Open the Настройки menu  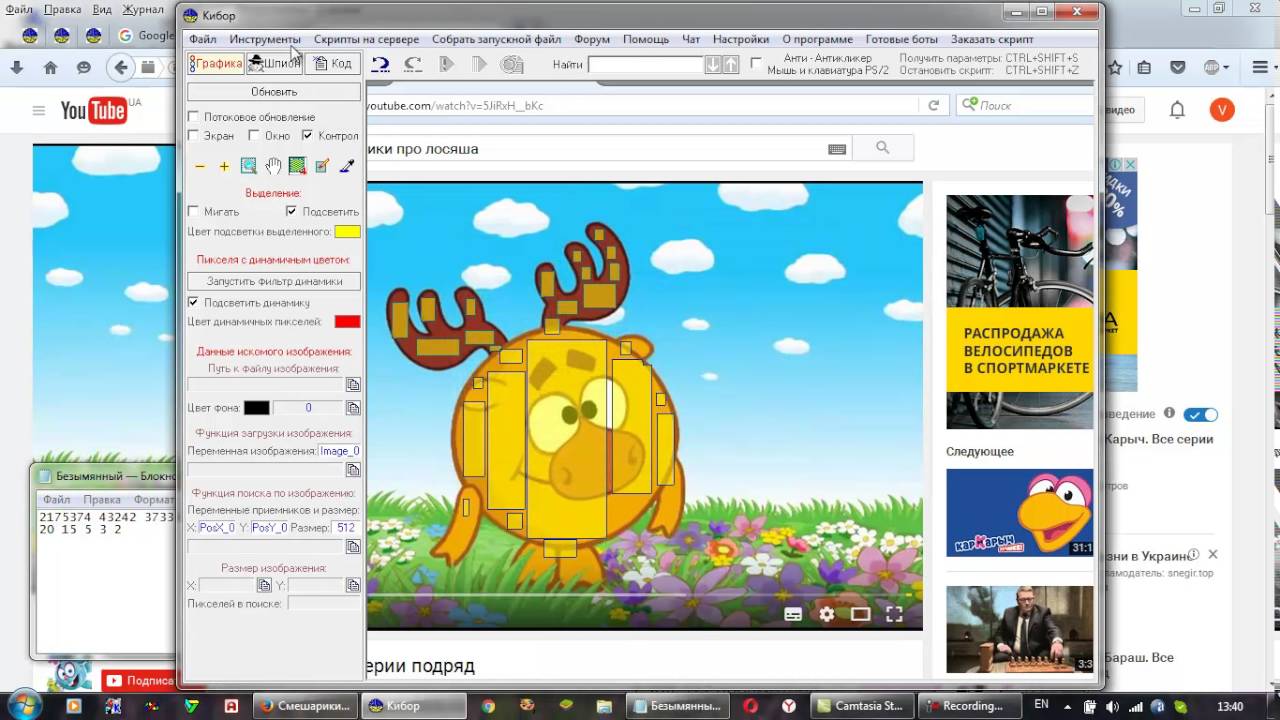tap(741, 39)
